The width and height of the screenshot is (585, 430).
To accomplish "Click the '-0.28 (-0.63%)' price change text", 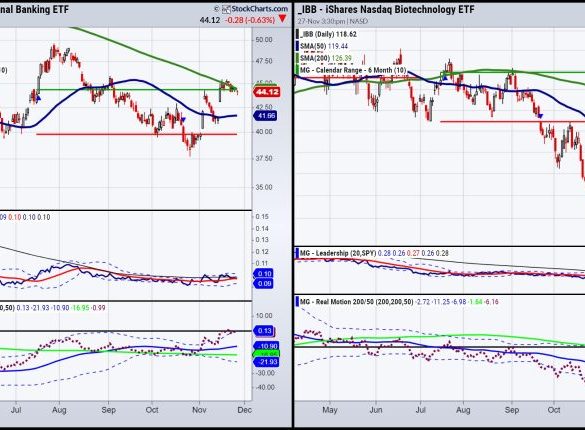I will (x=250, y=20).
